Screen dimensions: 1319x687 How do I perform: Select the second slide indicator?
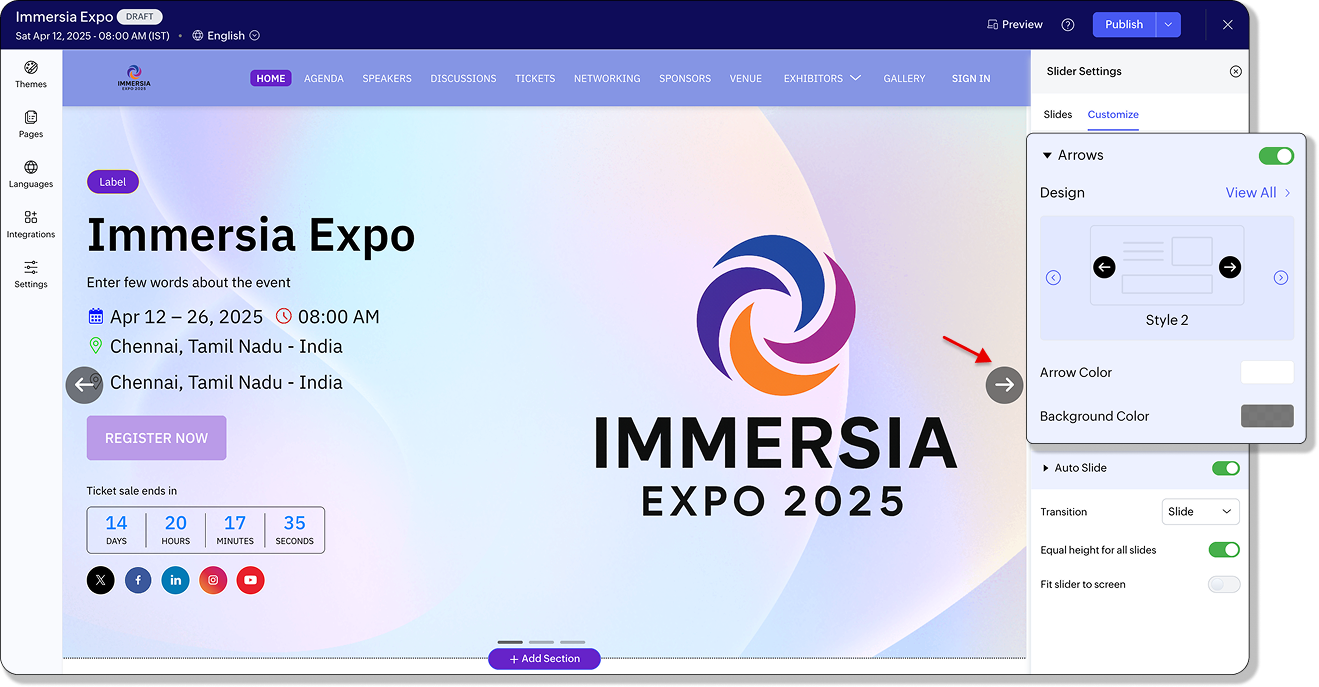pyautogui.click(x=541, y=642)
